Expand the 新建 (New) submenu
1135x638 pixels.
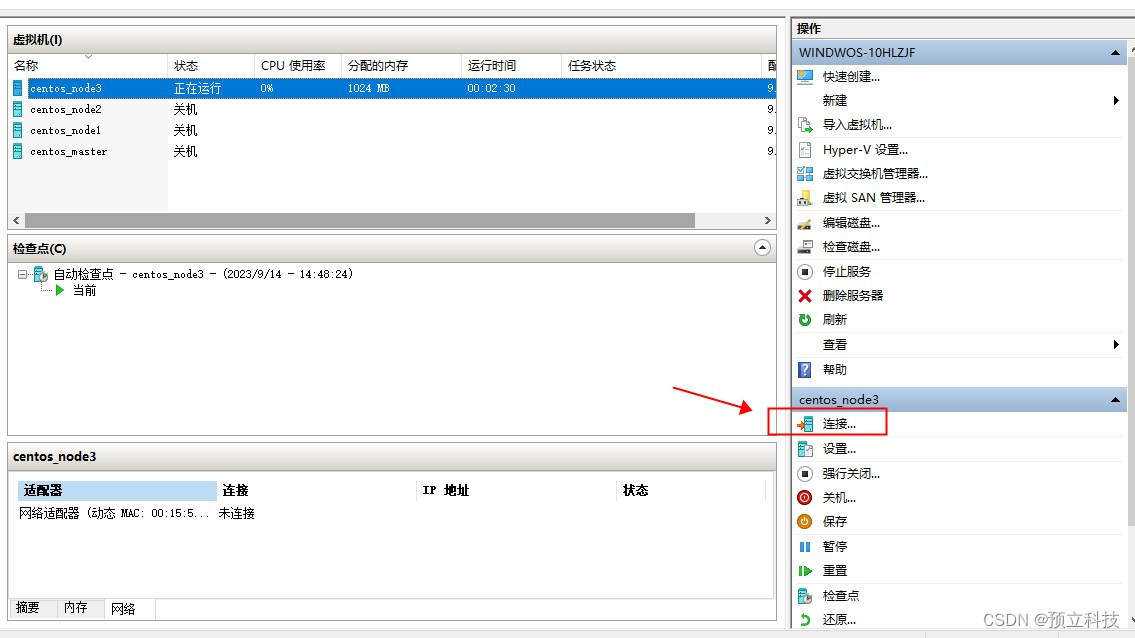pos(1116,101)
